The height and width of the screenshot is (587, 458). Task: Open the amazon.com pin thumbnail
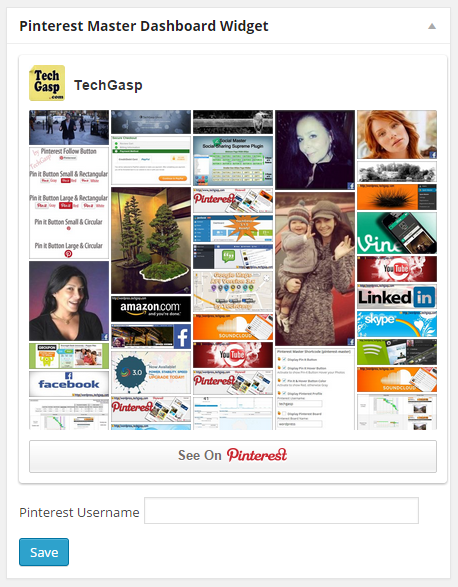pyautogui.click(x=151, y=309)
